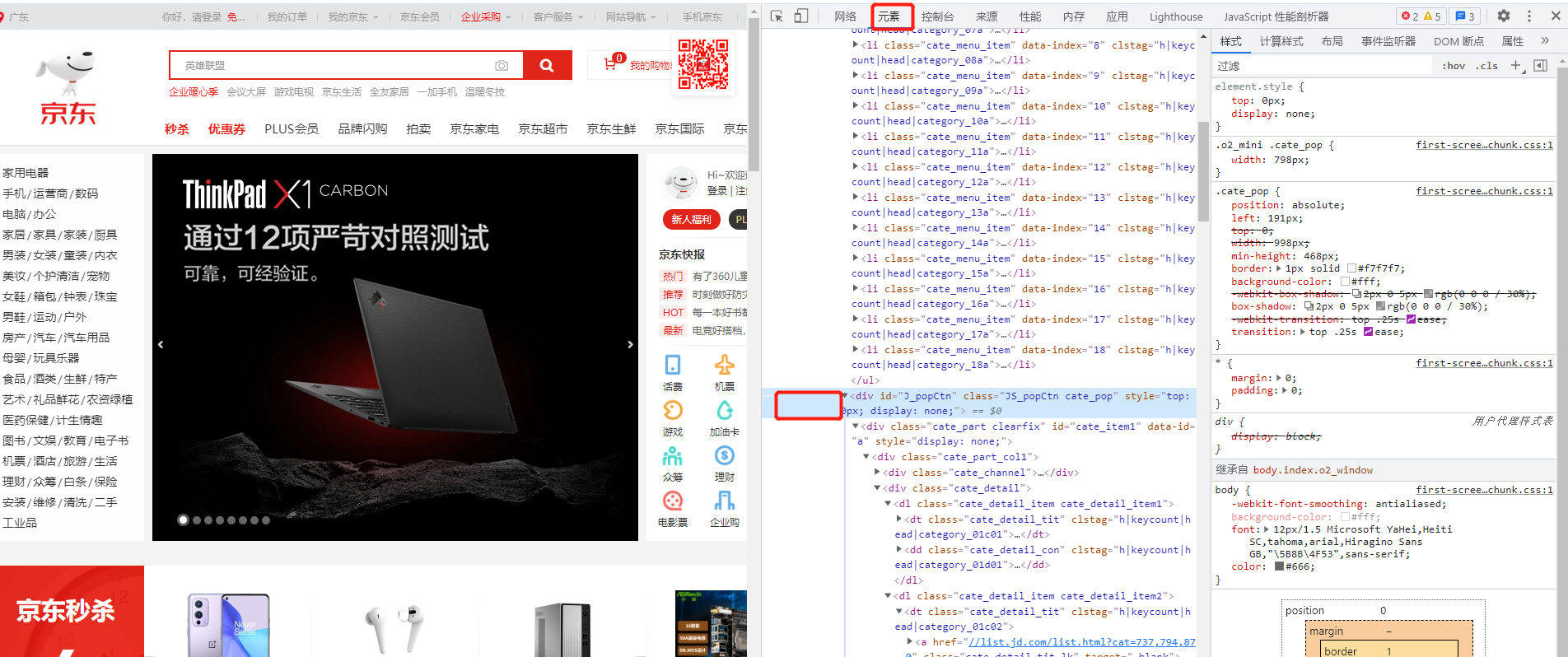Click JD search magnifier button
The image size is (1568, 657).
pyautogui.click(x=546, y=65)
